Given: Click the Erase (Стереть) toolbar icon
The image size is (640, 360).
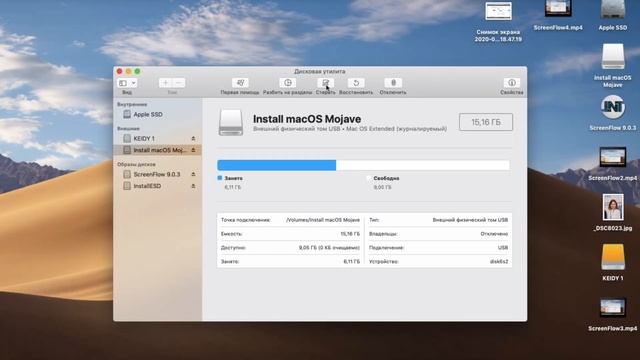Looking at the screenshot, I should 325,83.
